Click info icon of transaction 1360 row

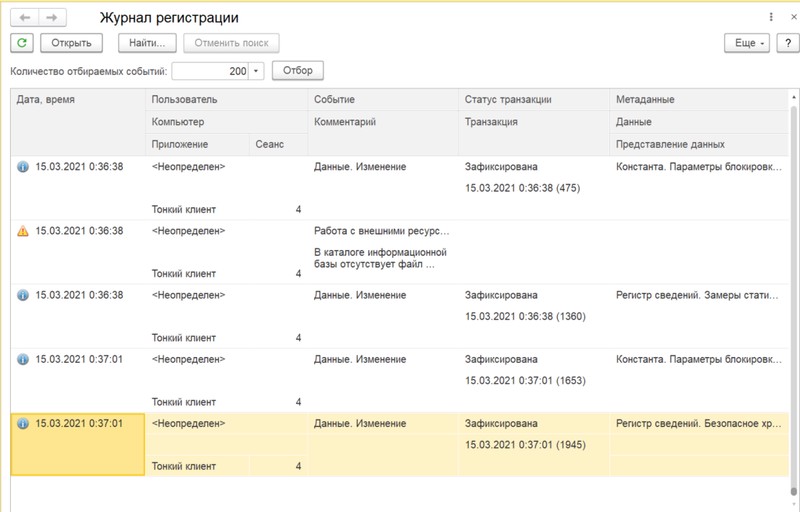click(23, 295)
